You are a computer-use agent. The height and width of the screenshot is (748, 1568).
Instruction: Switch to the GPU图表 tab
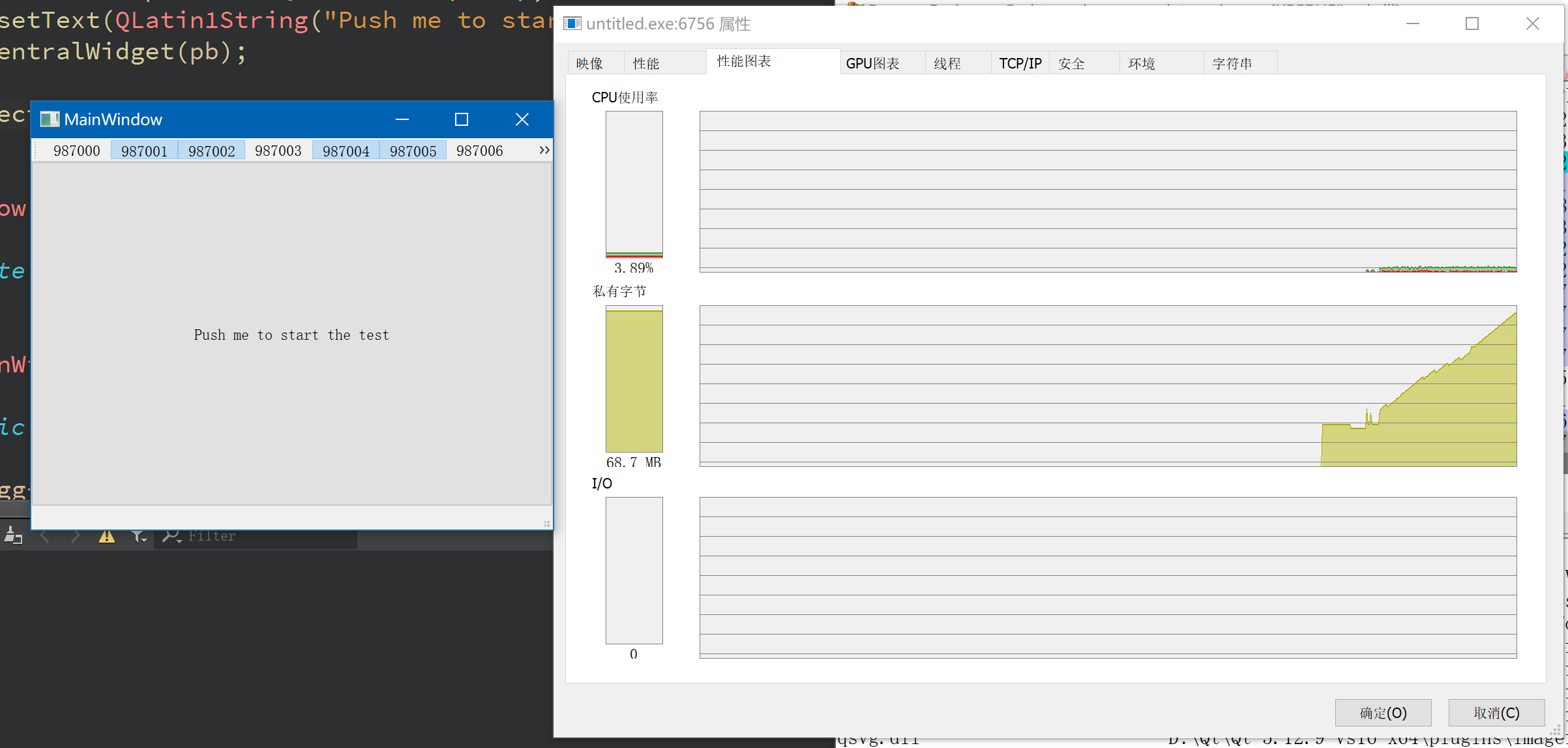872,63
